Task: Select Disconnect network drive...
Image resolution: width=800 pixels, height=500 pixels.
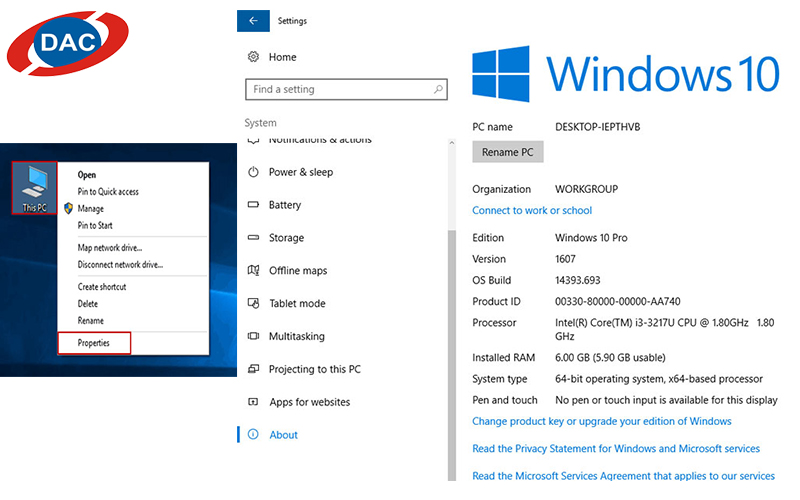Action: click(120, 264)
